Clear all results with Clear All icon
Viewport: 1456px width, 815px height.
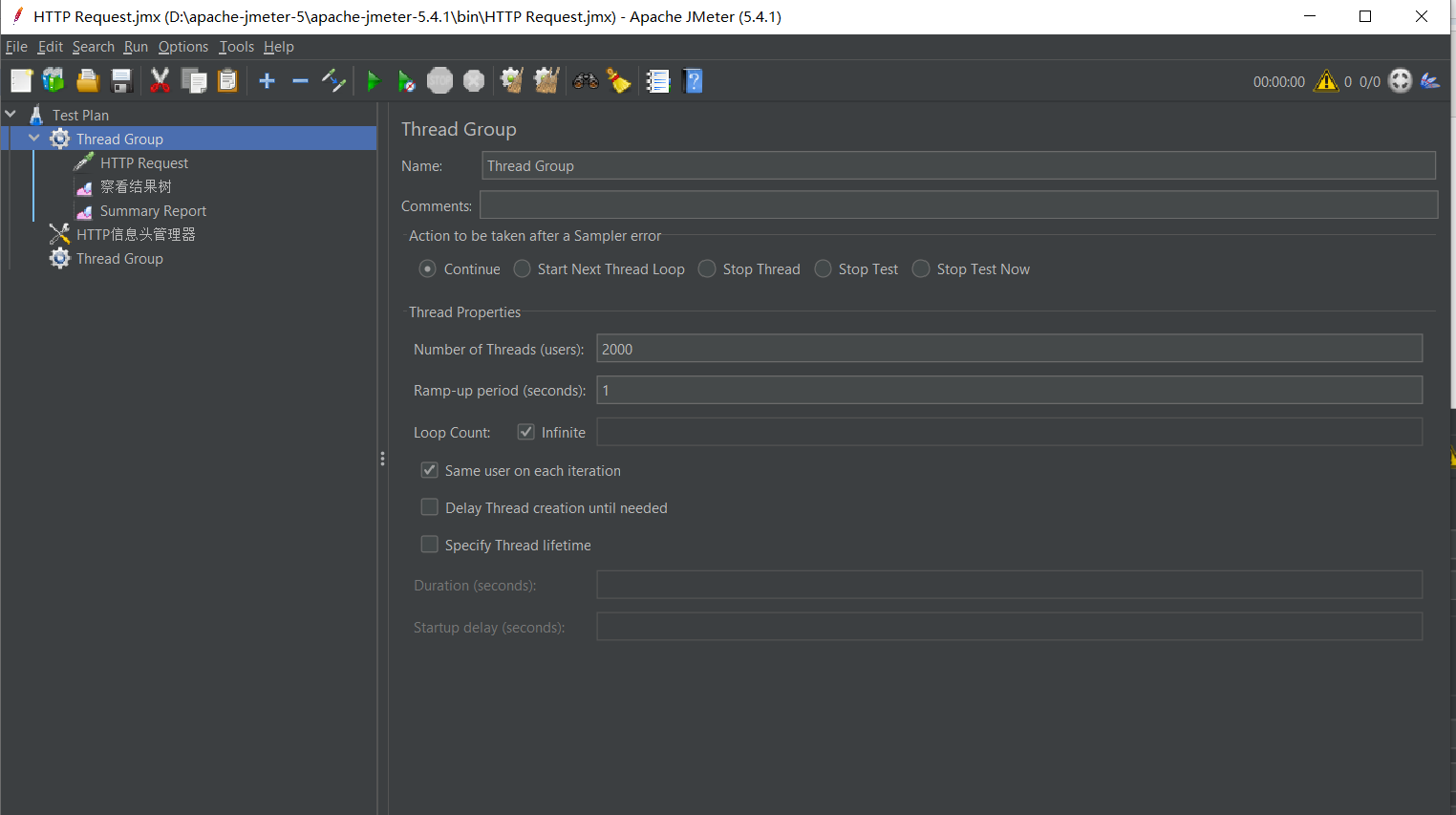click(x=546, y=81)
